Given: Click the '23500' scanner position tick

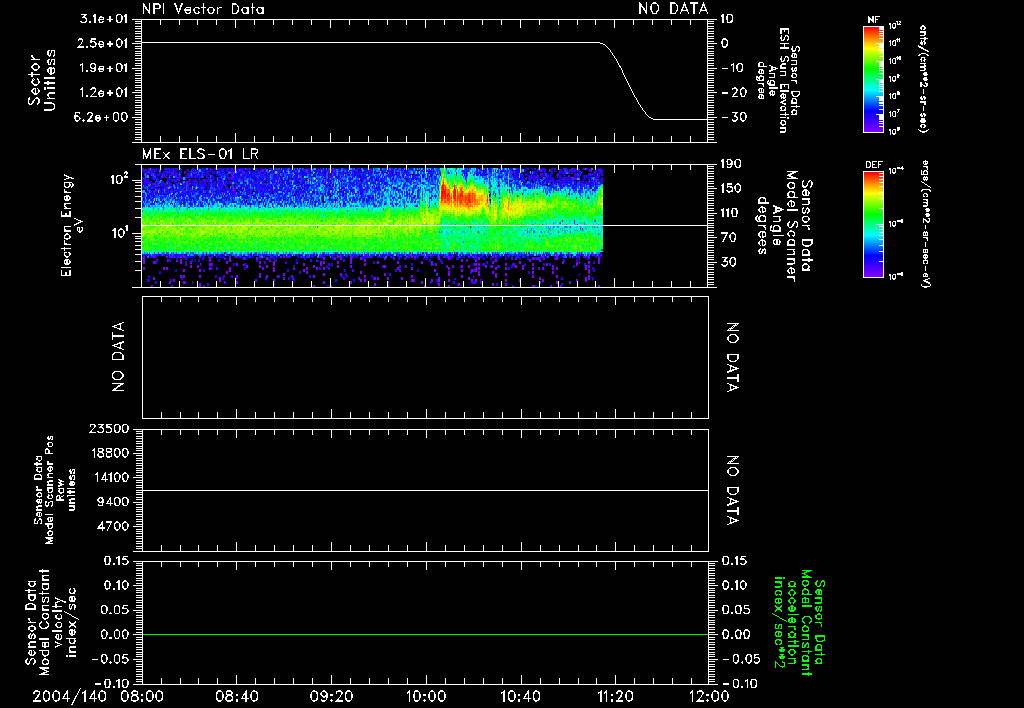Looking at the screenshot, I should (x=109, y=428).
